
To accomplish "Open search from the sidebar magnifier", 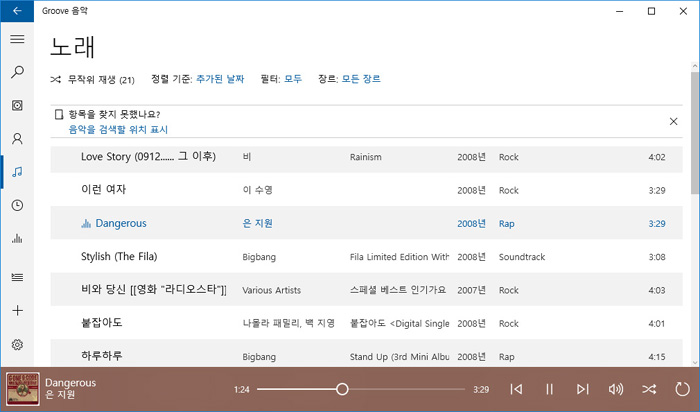I will click(x=17, y=72).
